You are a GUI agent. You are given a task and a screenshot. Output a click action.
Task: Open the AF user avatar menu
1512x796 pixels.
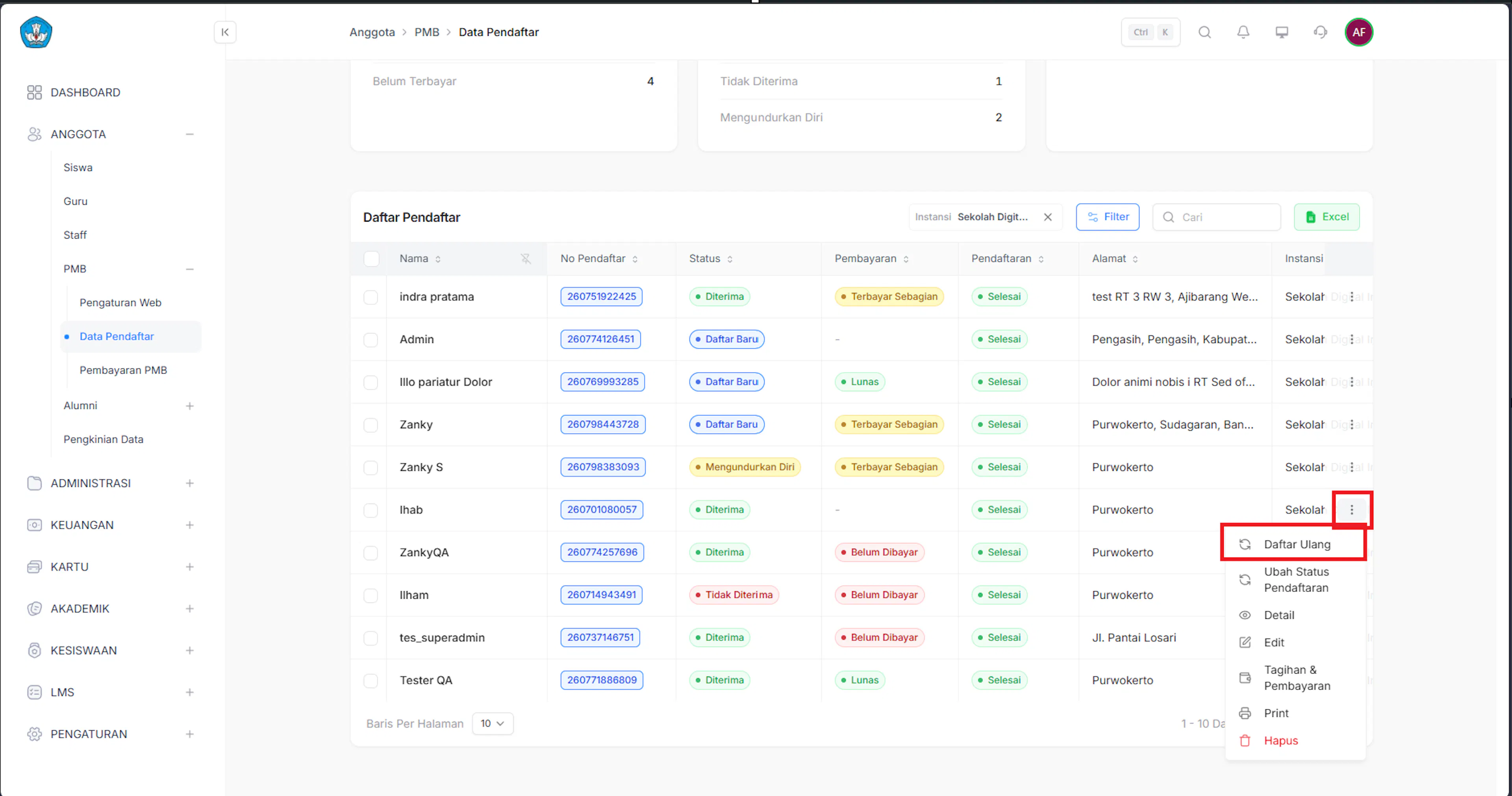tap(1359, 32)
